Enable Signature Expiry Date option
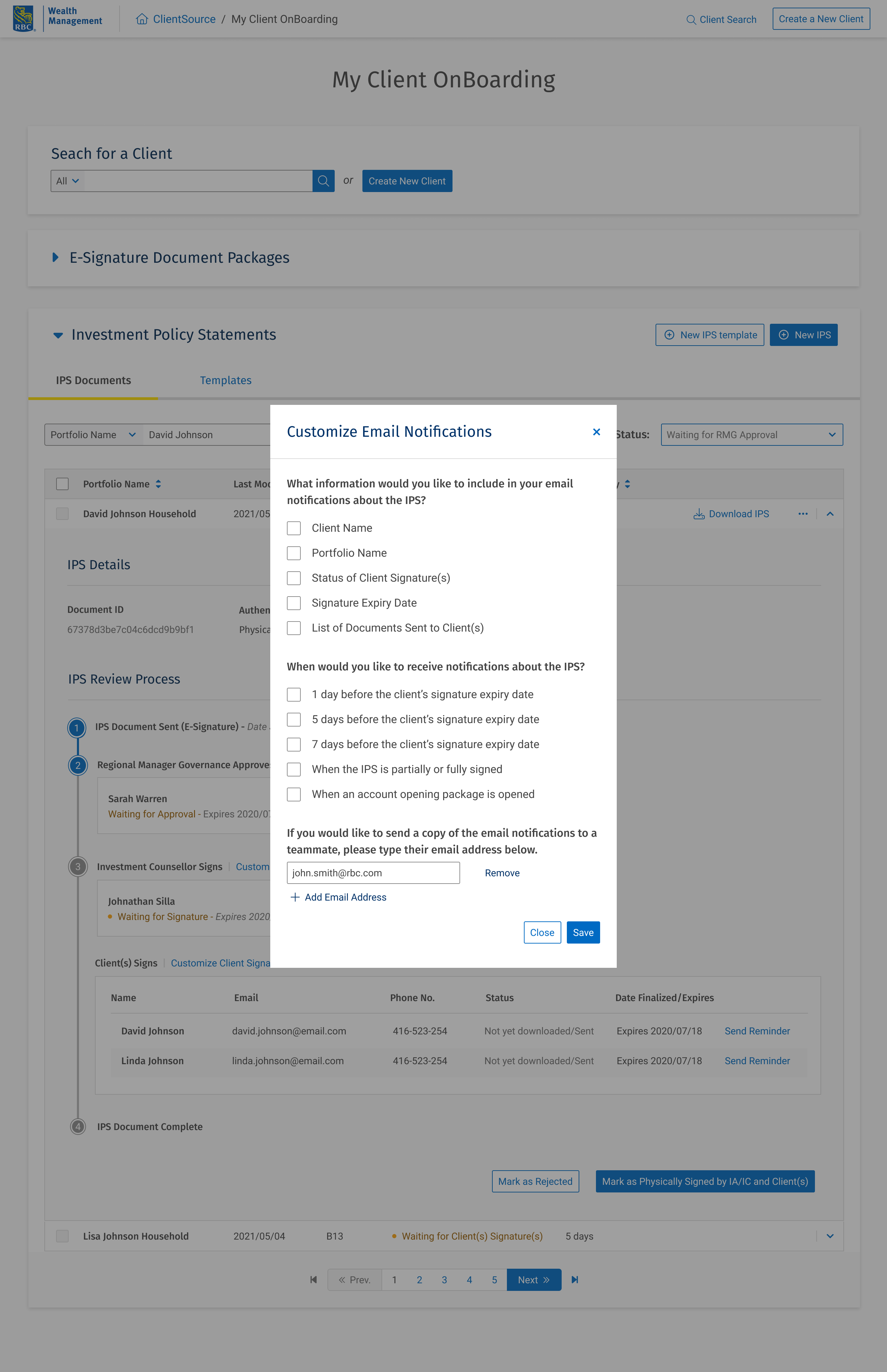The image size is (887, 1372). 294,603
